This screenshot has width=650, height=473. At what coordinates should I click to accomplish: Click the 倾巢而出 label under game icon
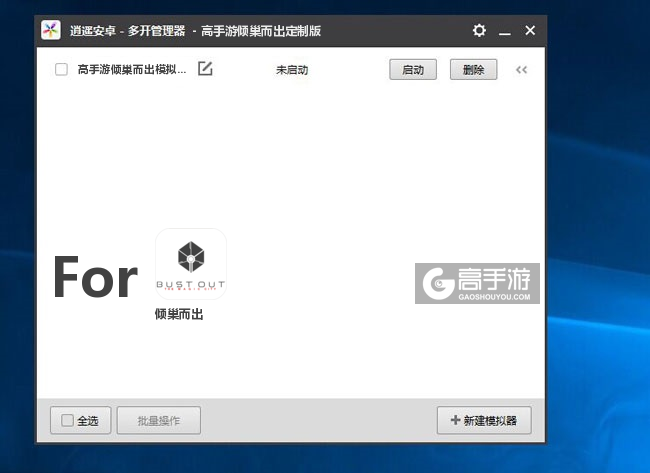(179, 314)
